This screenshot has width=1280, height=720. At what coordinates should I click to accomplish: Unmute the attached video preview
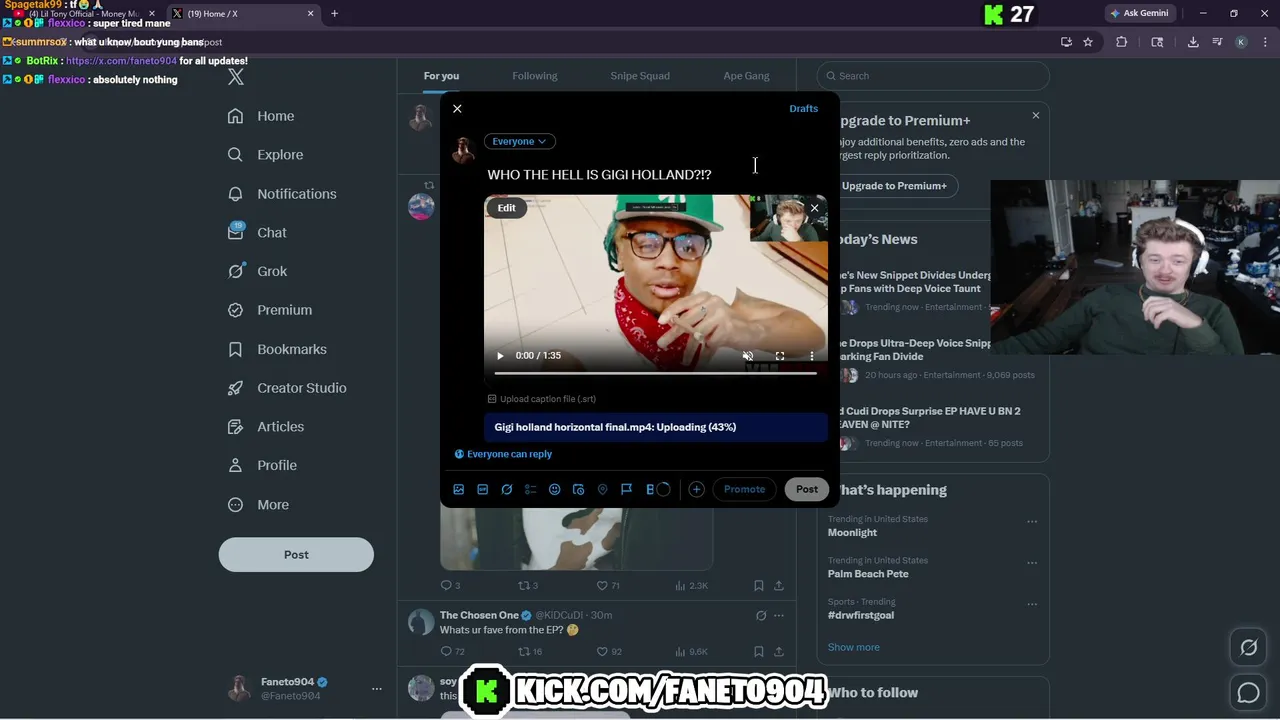click(747, 356)
